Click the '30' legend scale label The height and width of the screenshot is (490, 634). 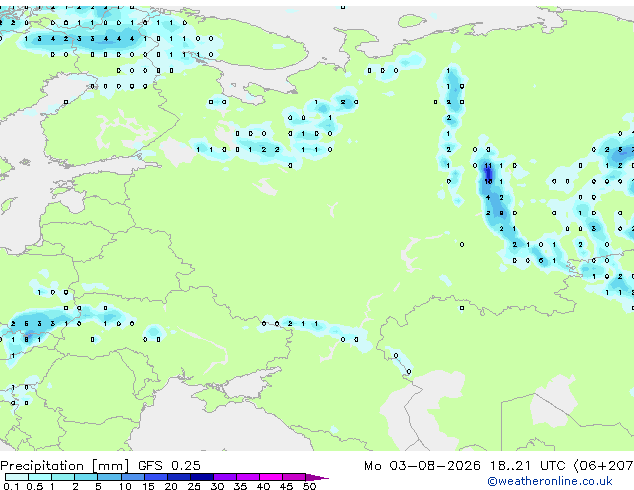[217, 486]
